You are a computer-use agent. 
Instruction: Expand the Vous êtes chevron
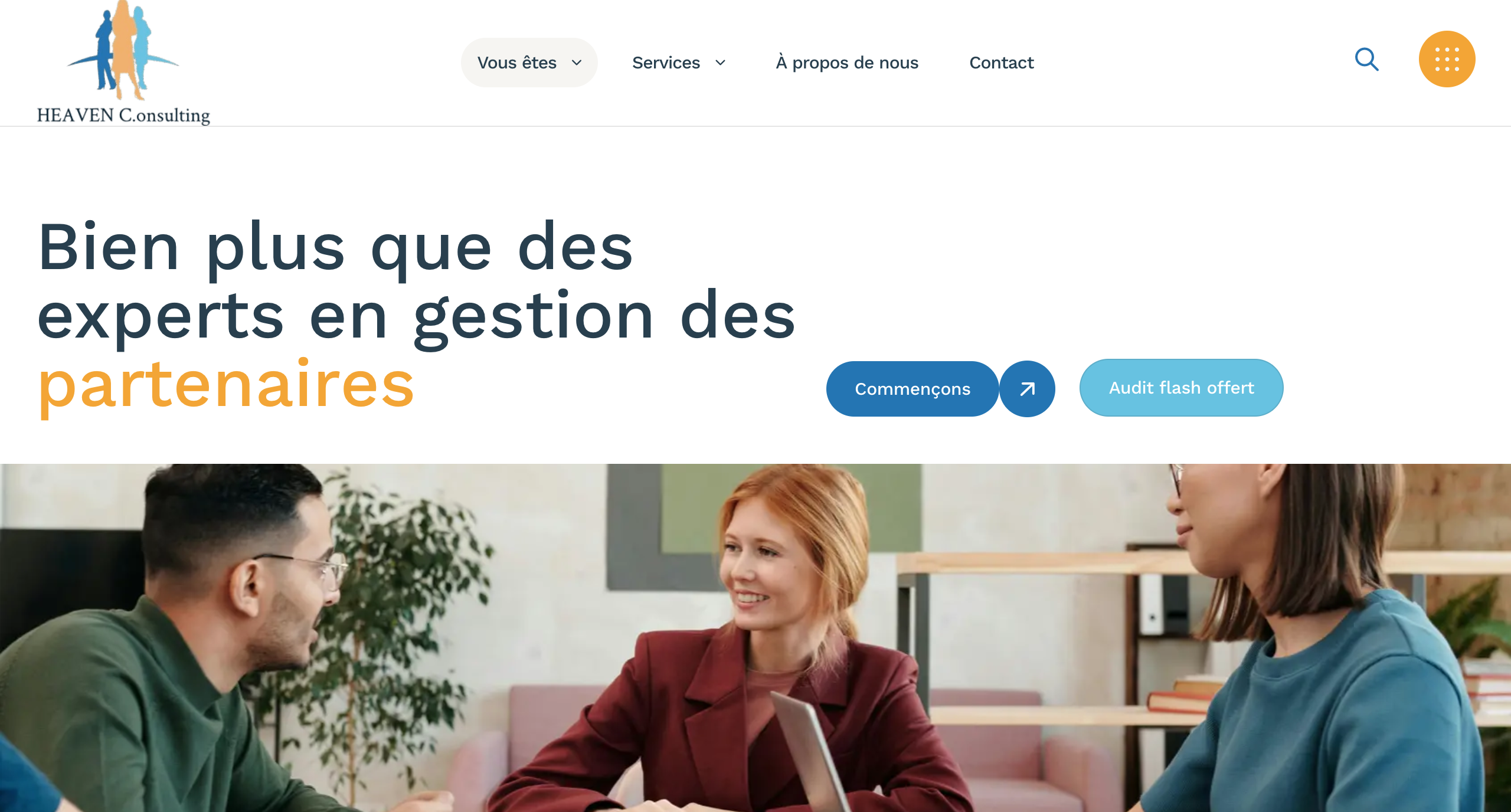tap(577, 63)
